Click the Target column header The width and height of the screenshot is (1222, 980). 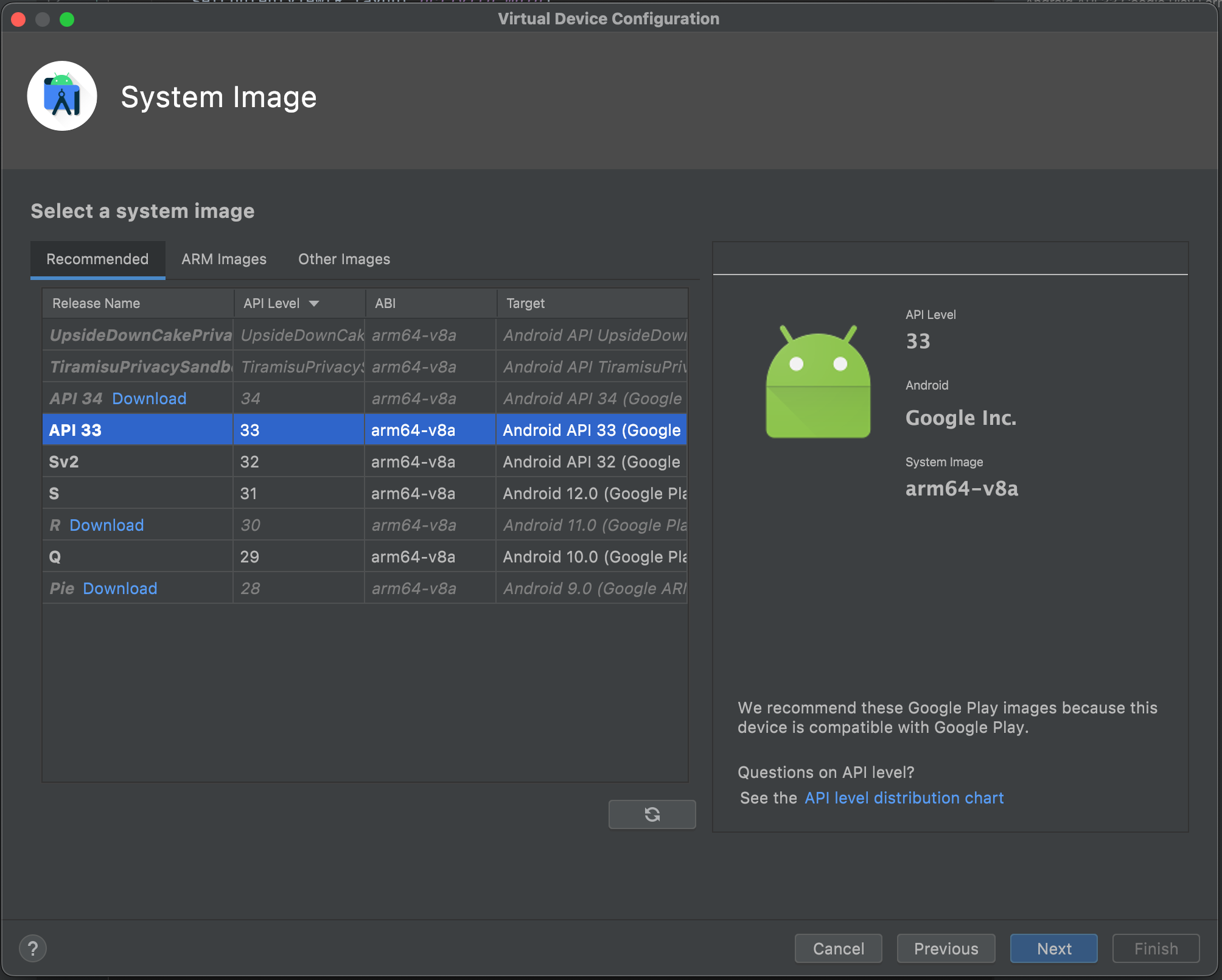(x=526, y=303)
